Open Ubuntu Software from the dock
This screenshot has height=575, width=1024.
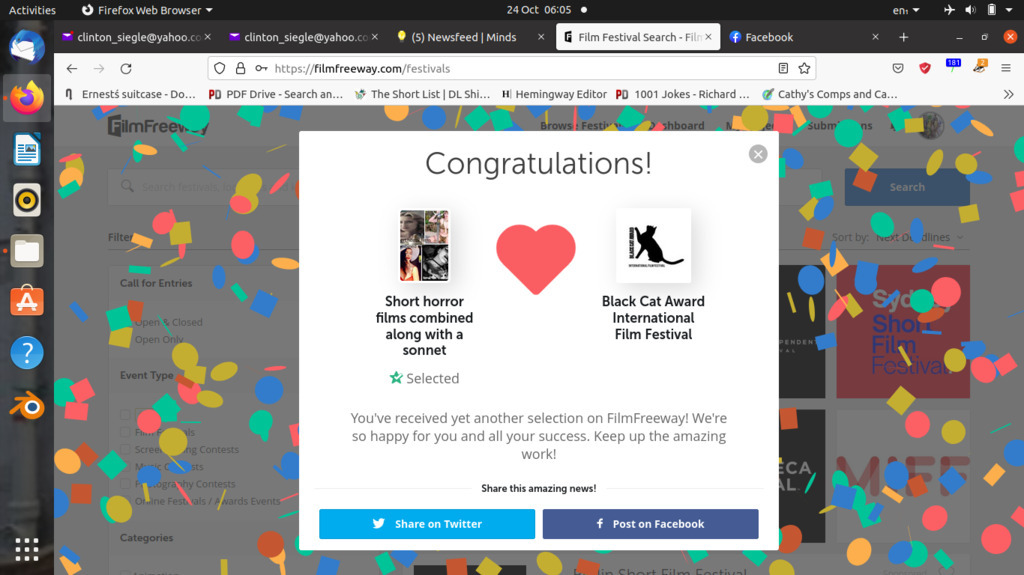27,301
